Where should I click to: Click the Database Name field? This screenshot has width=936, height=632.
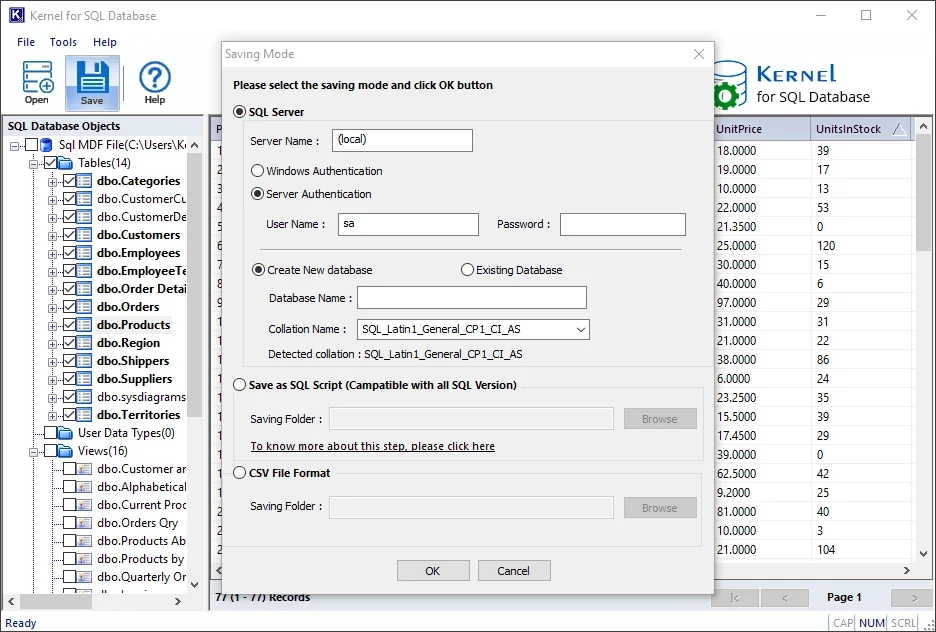click(x=472, y=298)
